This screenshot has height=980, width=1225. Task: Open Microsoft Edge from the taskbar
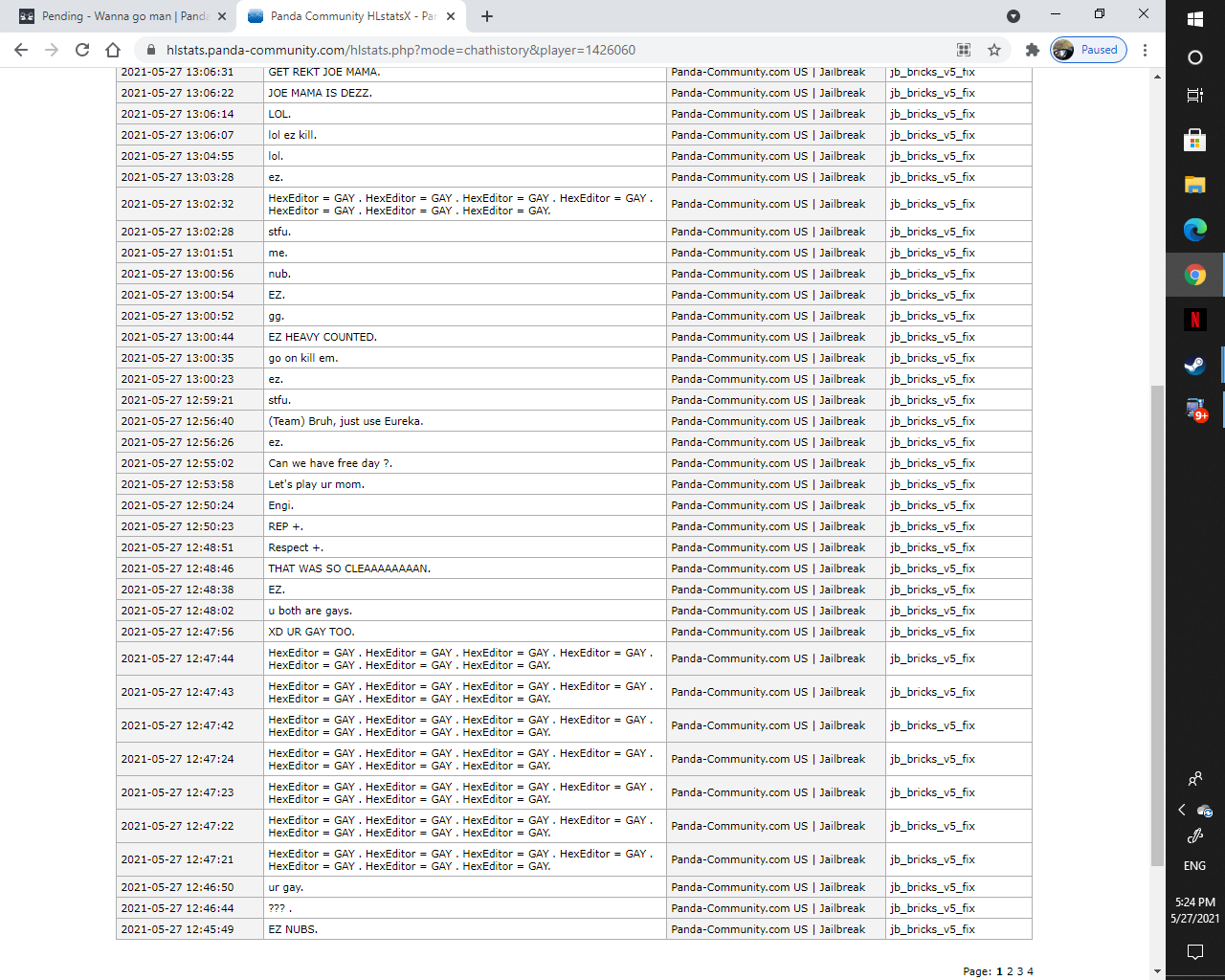click(1194, 230)
